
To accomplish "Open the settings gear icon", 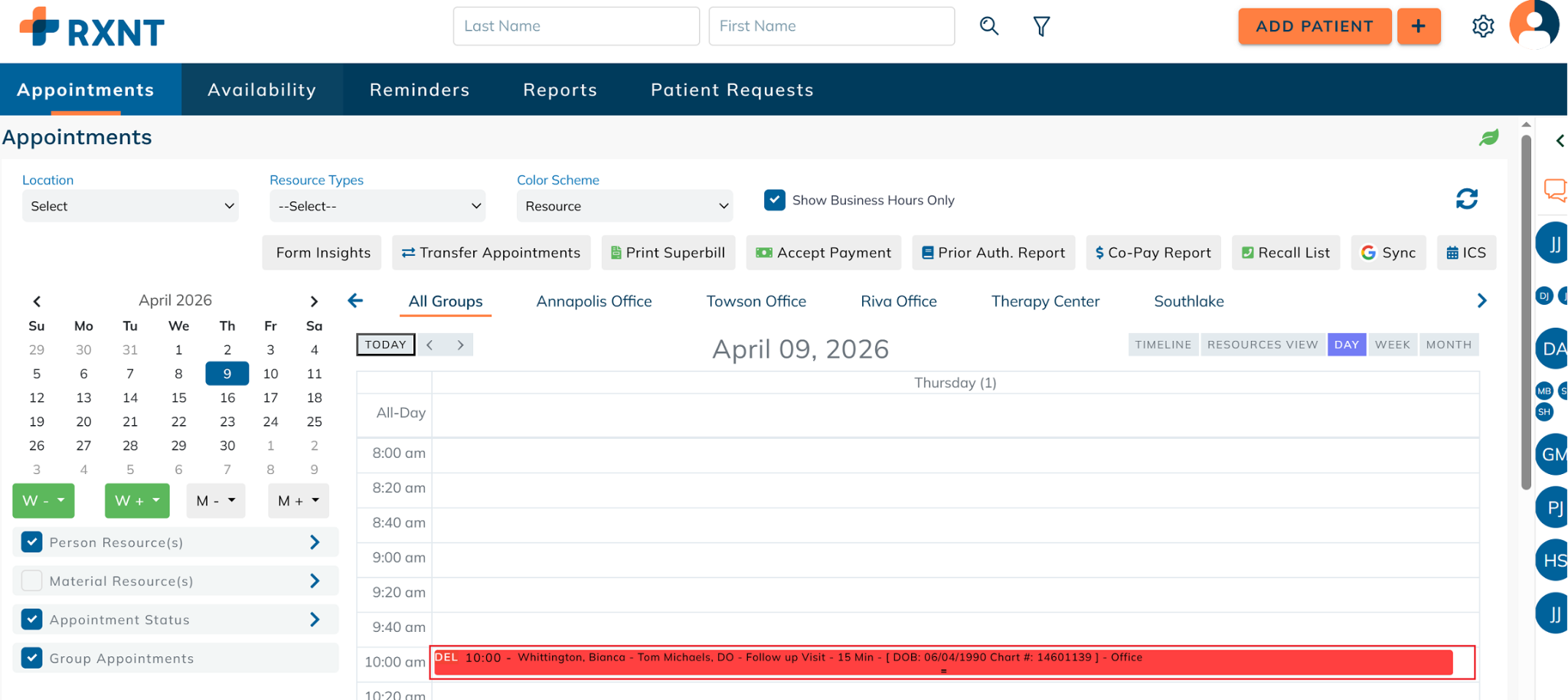I will [1482, 26].
